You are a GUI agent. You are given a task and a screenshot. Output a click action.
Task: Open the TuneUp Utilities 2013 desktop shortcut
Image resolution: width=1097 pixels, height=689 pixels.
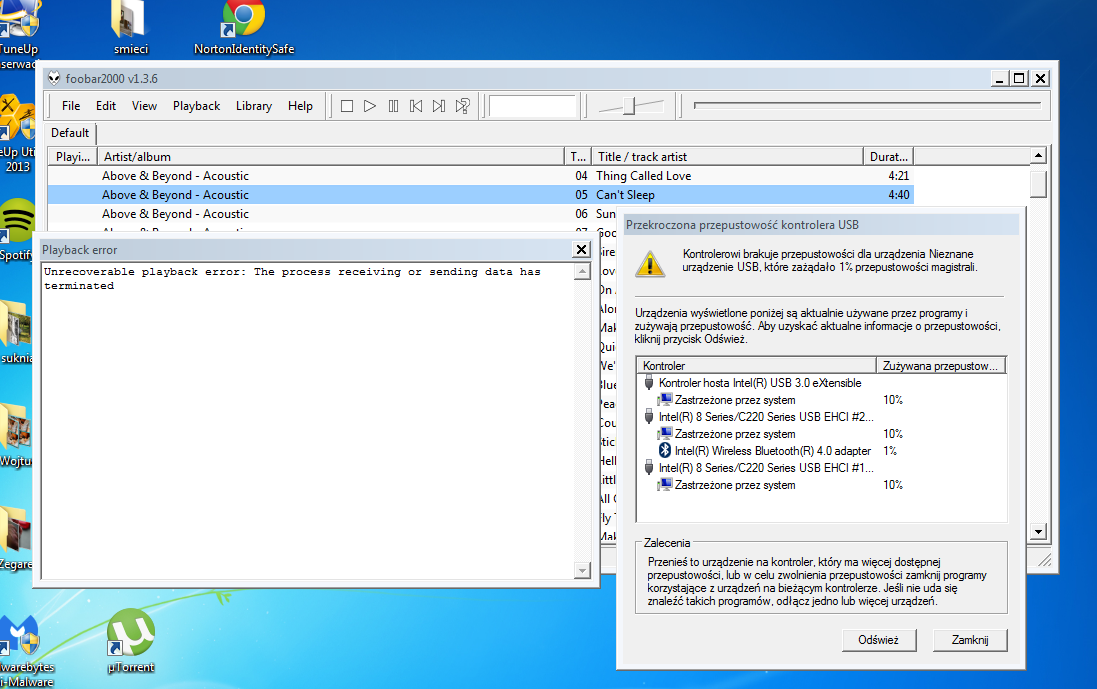[x=17, y=134]
